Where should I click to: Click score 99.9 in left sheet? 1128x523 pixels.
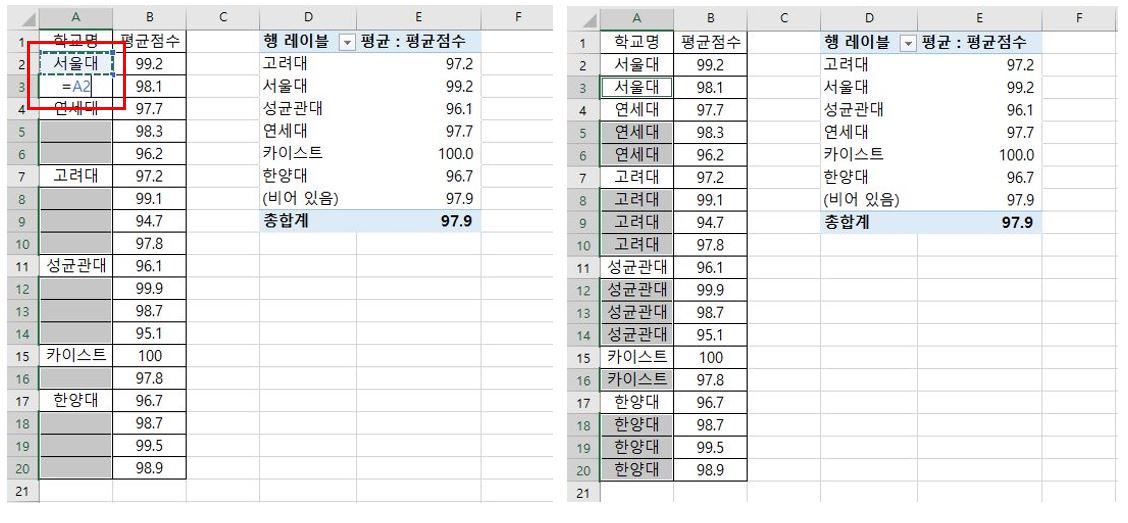[x=150, y=288]
